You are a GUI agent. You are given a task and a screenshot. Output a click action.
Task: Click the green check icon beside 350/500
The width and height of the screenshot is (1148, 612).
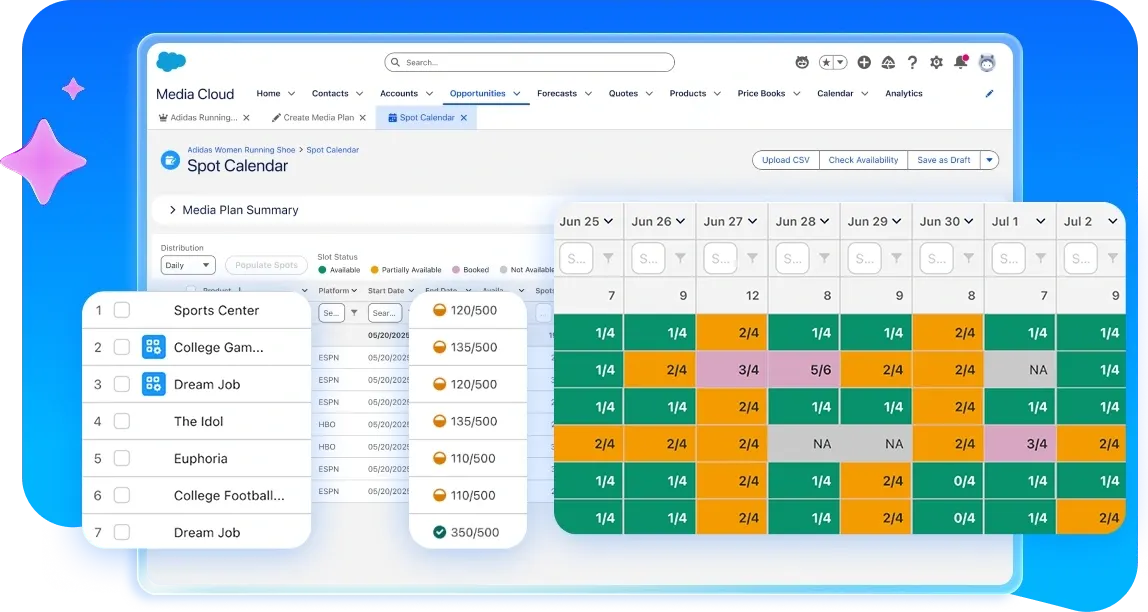[x=439, y=532]
